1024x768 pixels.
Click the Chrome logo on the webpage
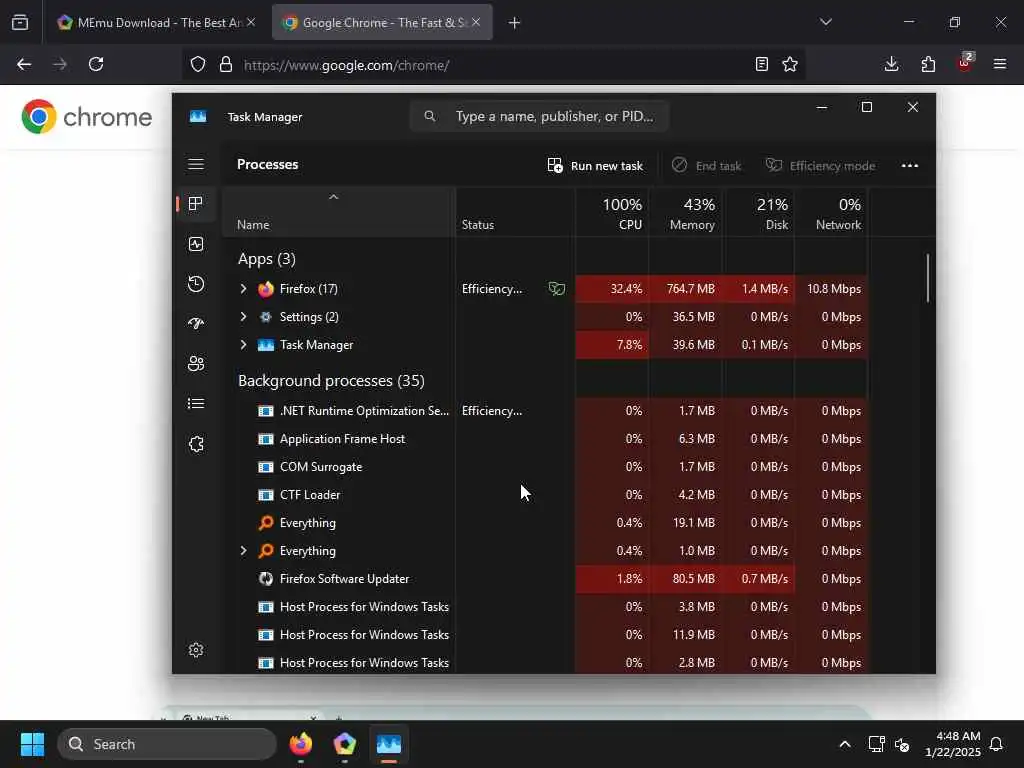pos(86,117)
